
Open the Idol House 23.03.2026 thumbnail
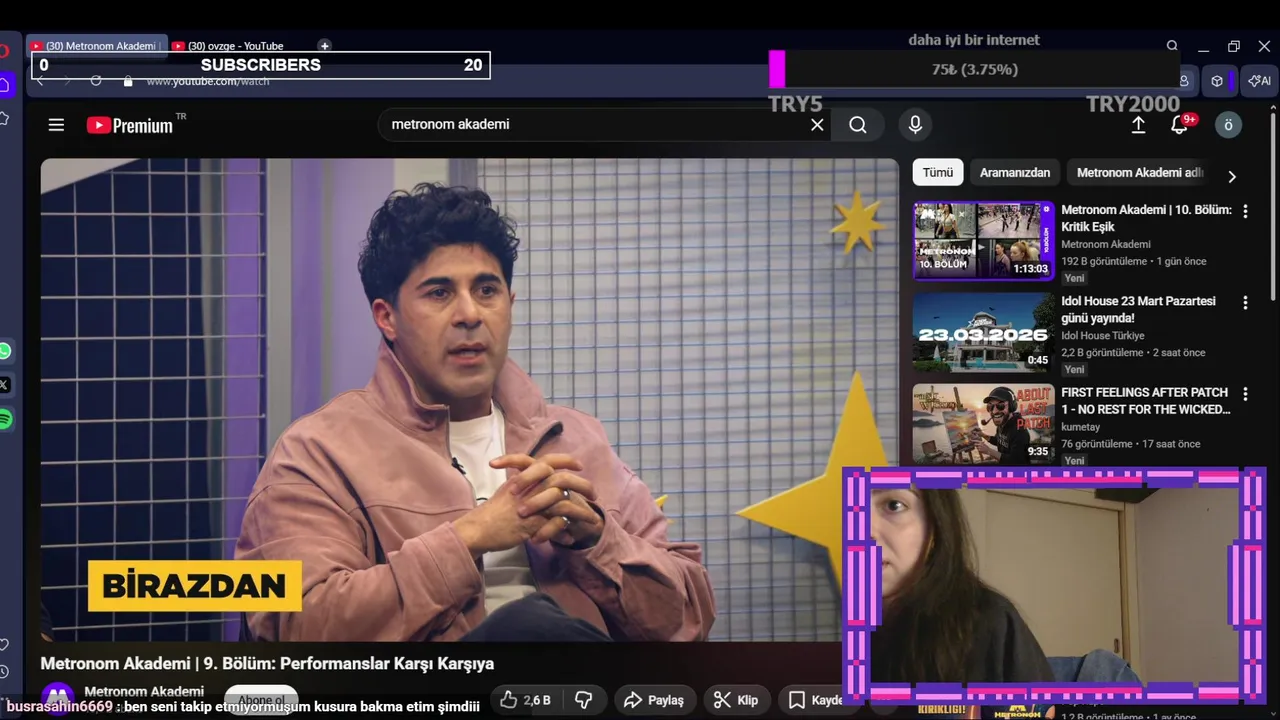(983, 332)
